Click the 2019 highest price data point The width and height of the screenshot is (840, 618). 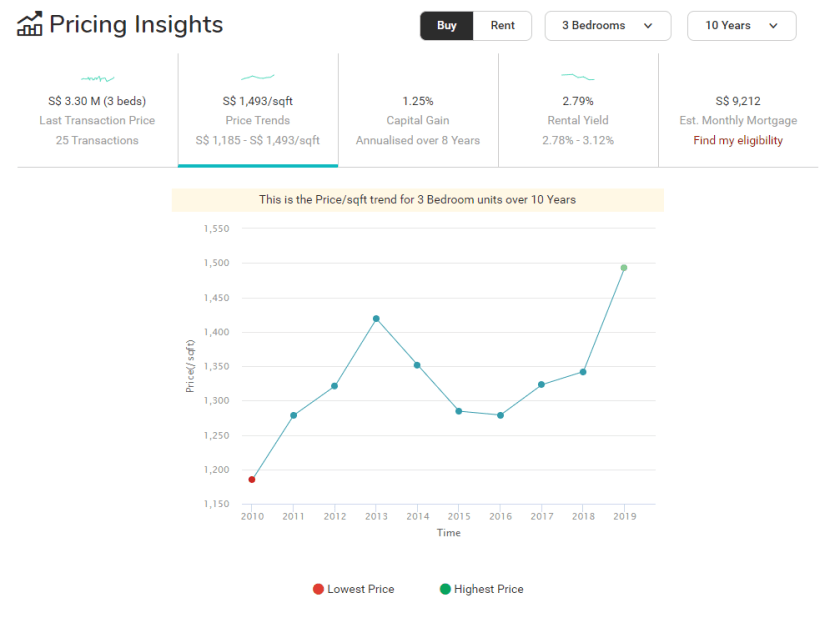[x=624, y=268]
